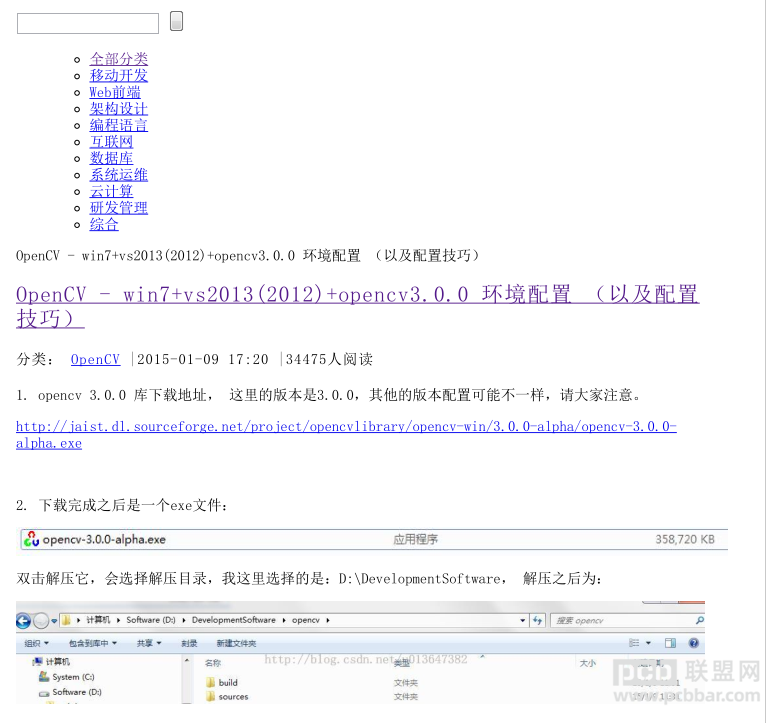
Task: Select opencv in the address breadcrumb
Action: [306, 620]
